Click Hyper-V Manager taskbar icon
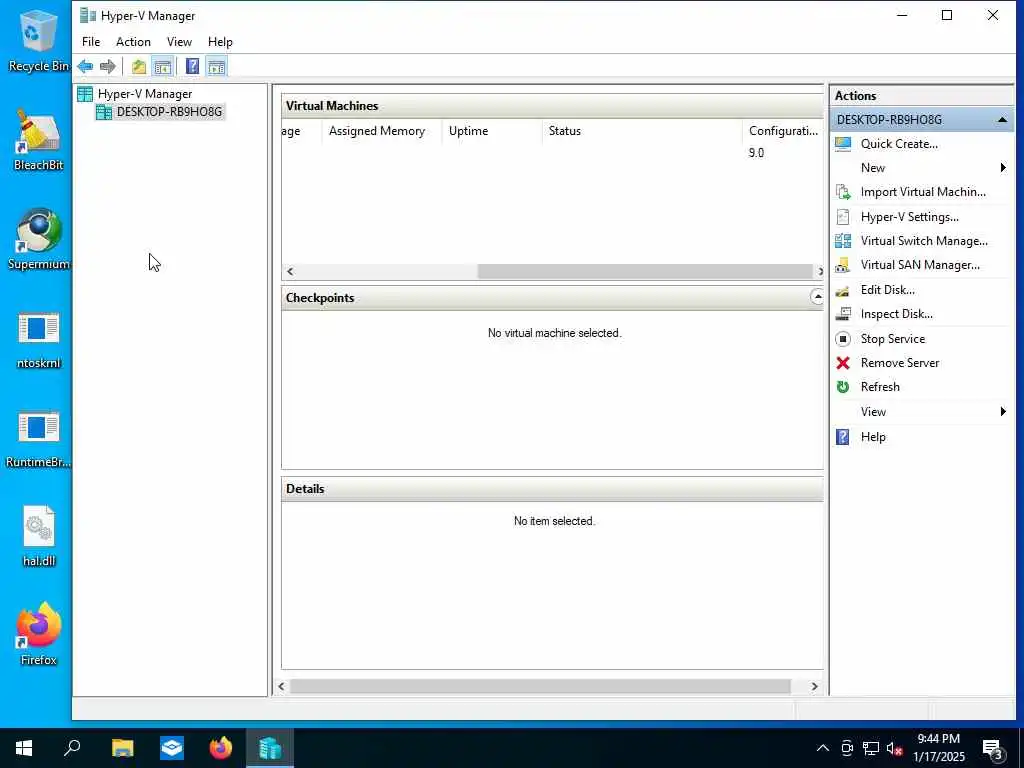Image resolution: width=1024 pixels, height=768 pixels. tap(270, 748)
